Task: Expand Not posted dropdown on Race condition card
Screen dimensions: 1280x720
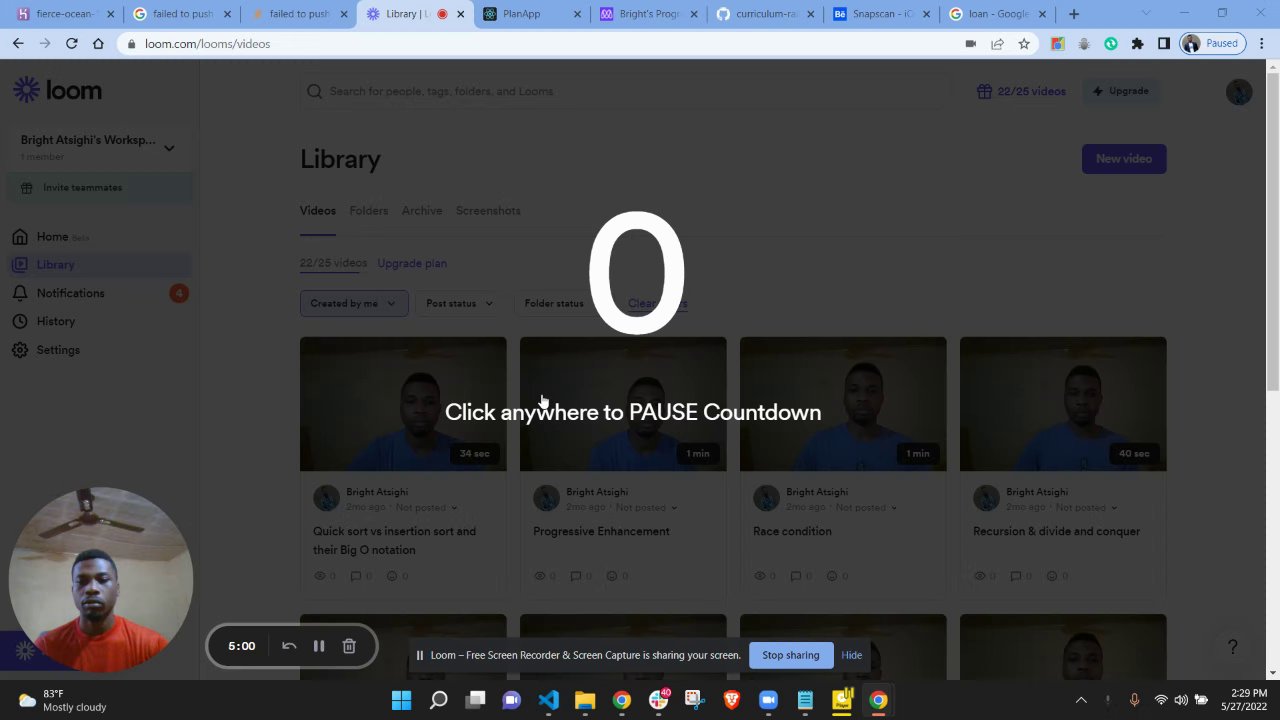Action: click(x=866, y=507)
